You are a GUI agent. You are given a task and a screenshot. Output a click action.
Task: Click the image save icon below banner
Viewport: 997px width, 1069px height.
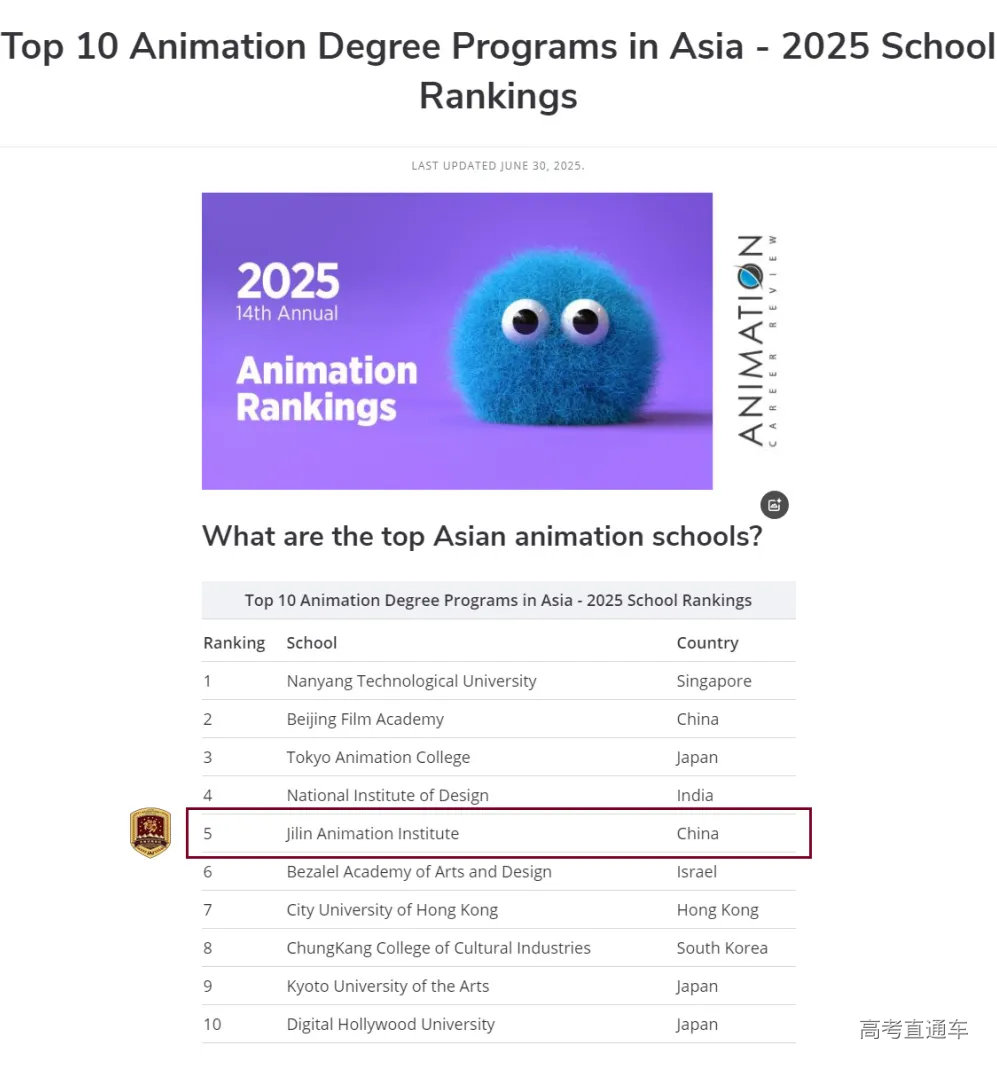(775, 505)
